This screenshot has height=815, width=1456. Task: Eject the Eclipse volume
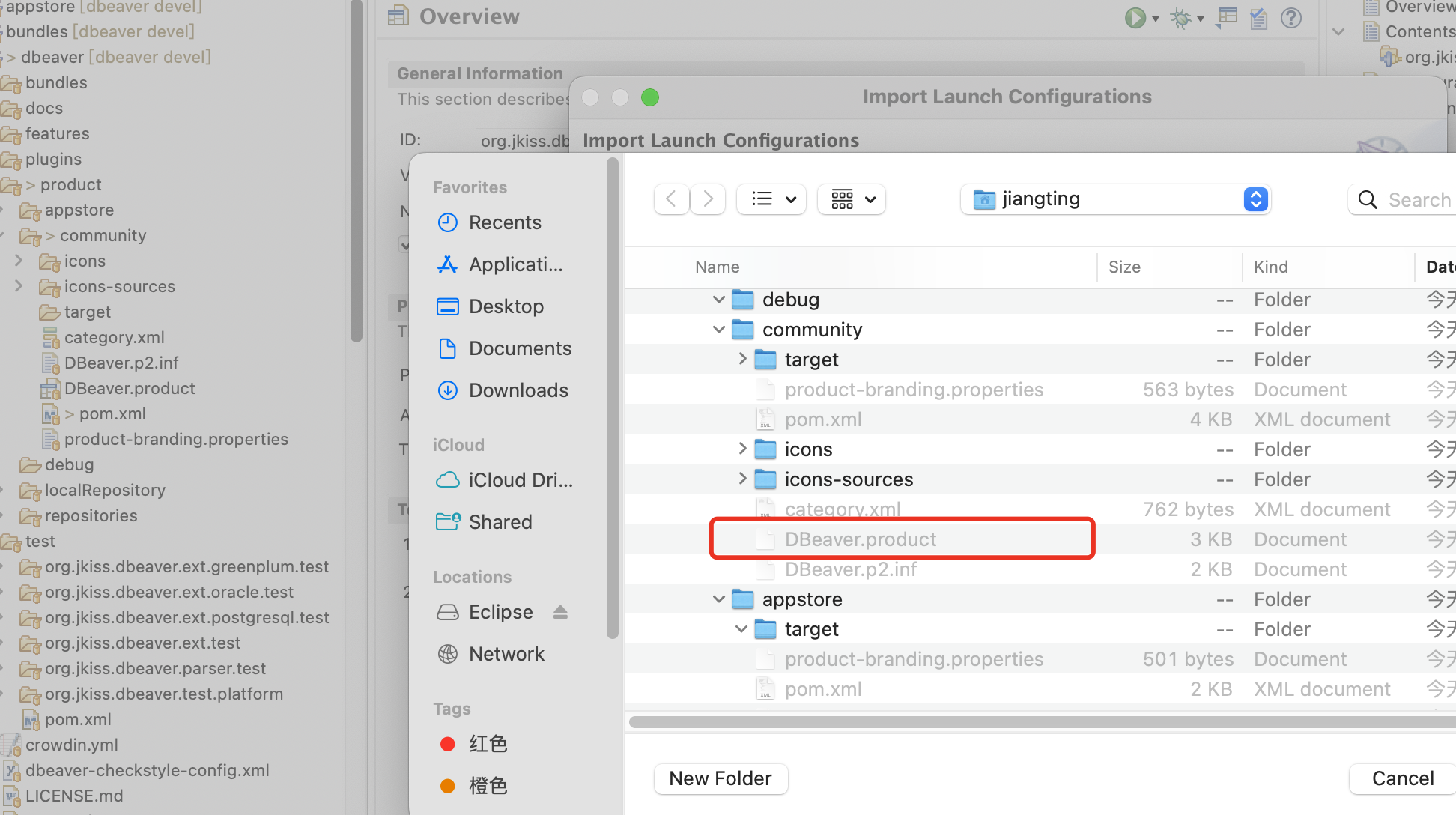click(560, 611)
